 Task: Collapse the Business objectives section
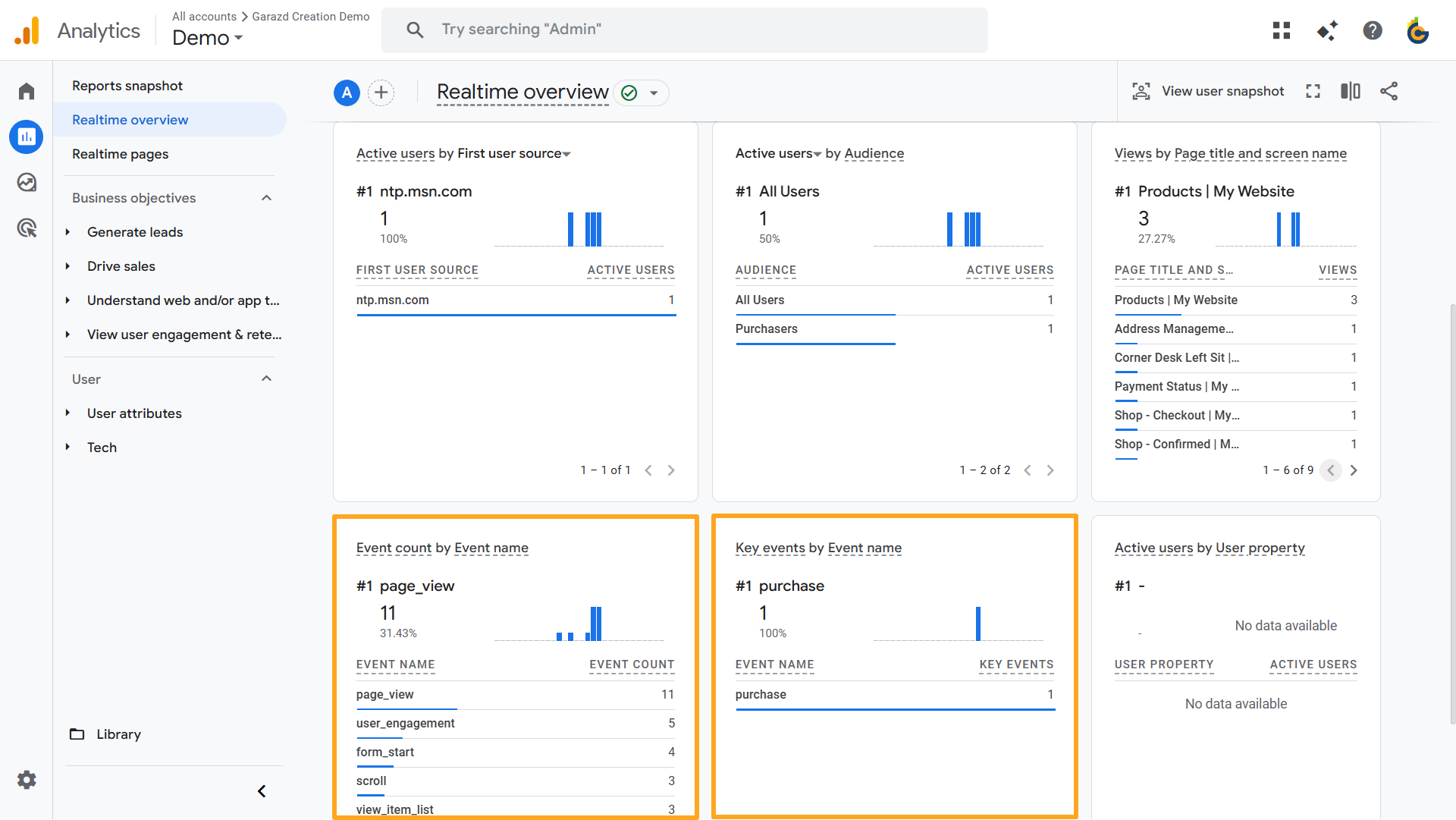point(265,197)
